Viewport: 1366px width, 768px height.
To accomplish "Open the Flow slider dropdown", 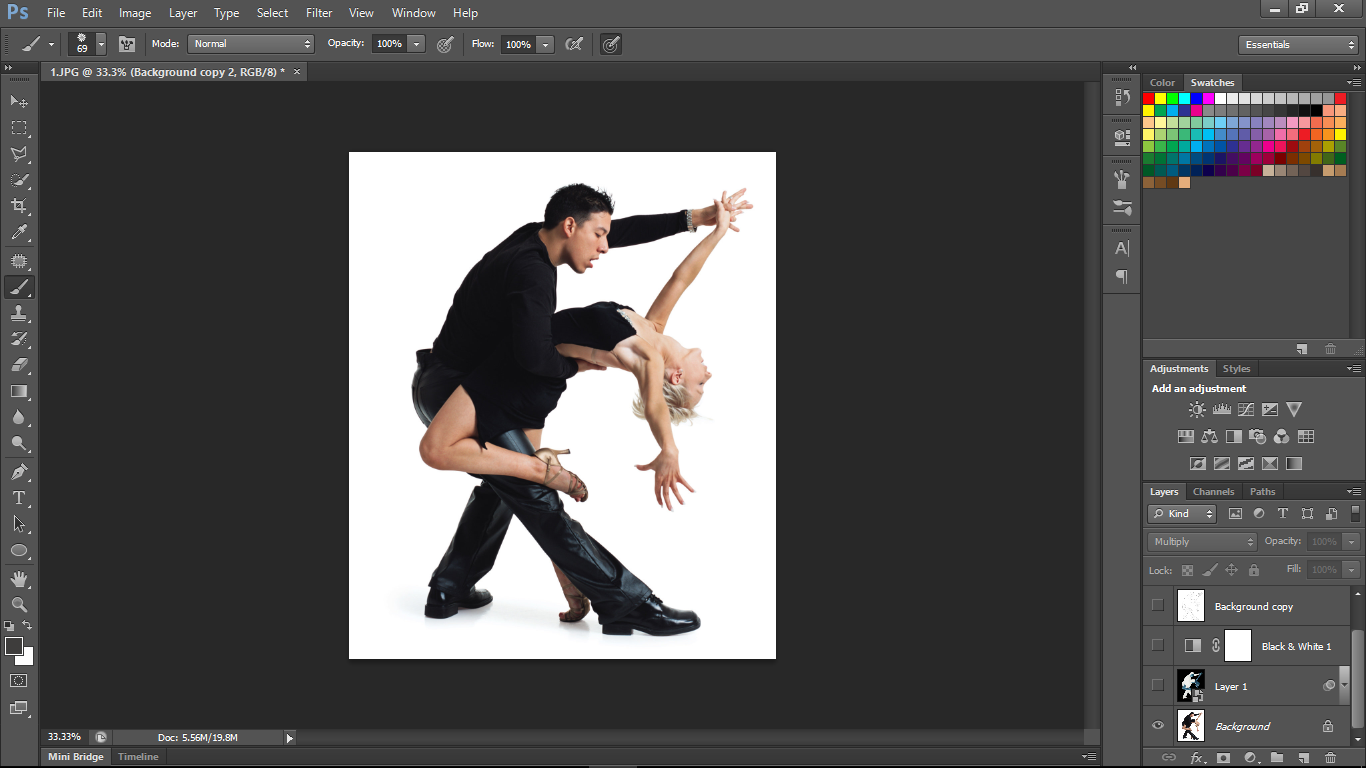I will pyautogui.click(x=545, y=44).
